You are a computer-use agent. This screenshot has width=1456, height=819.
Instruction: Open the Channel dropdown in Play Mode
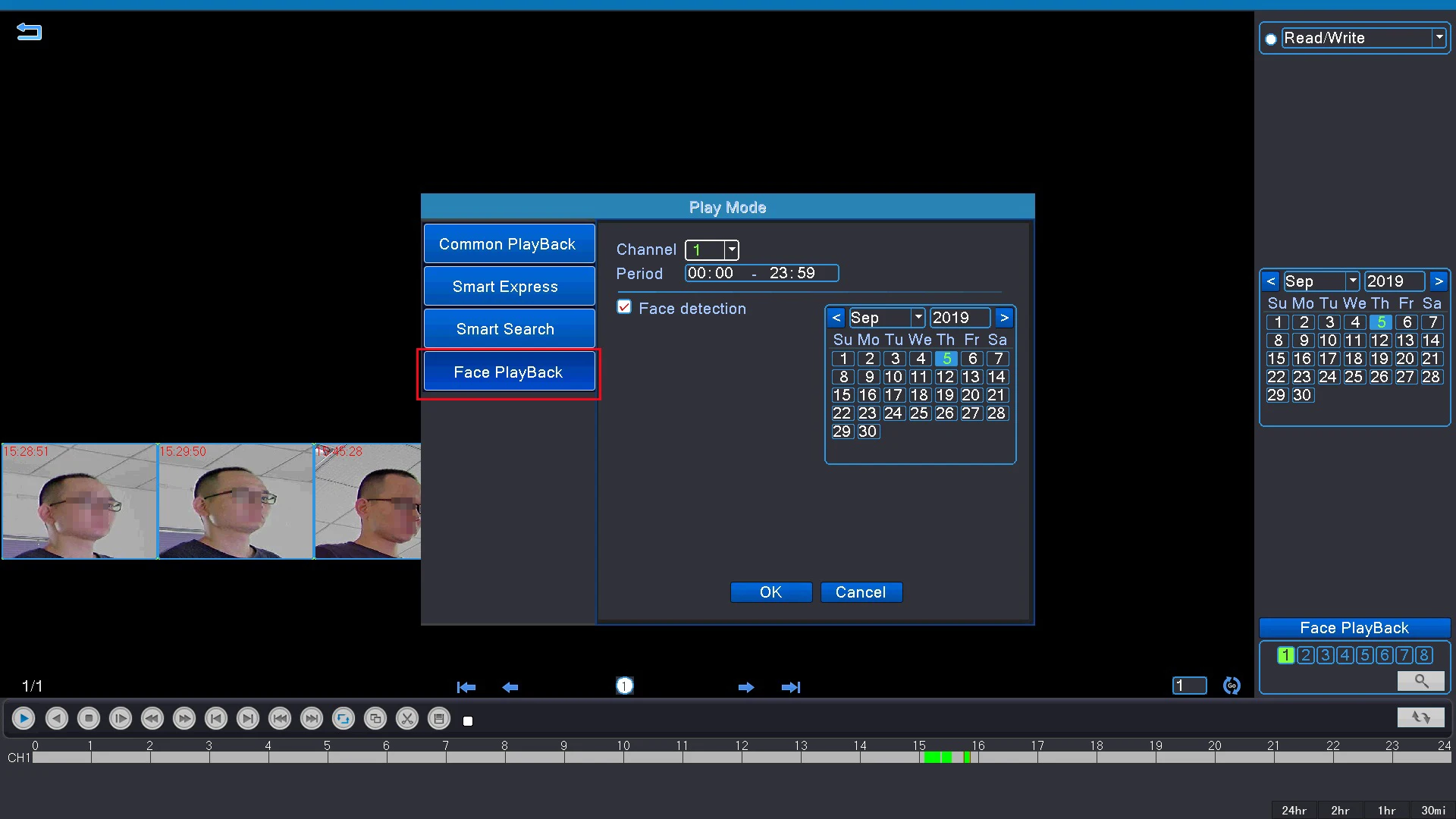(731, 249)
